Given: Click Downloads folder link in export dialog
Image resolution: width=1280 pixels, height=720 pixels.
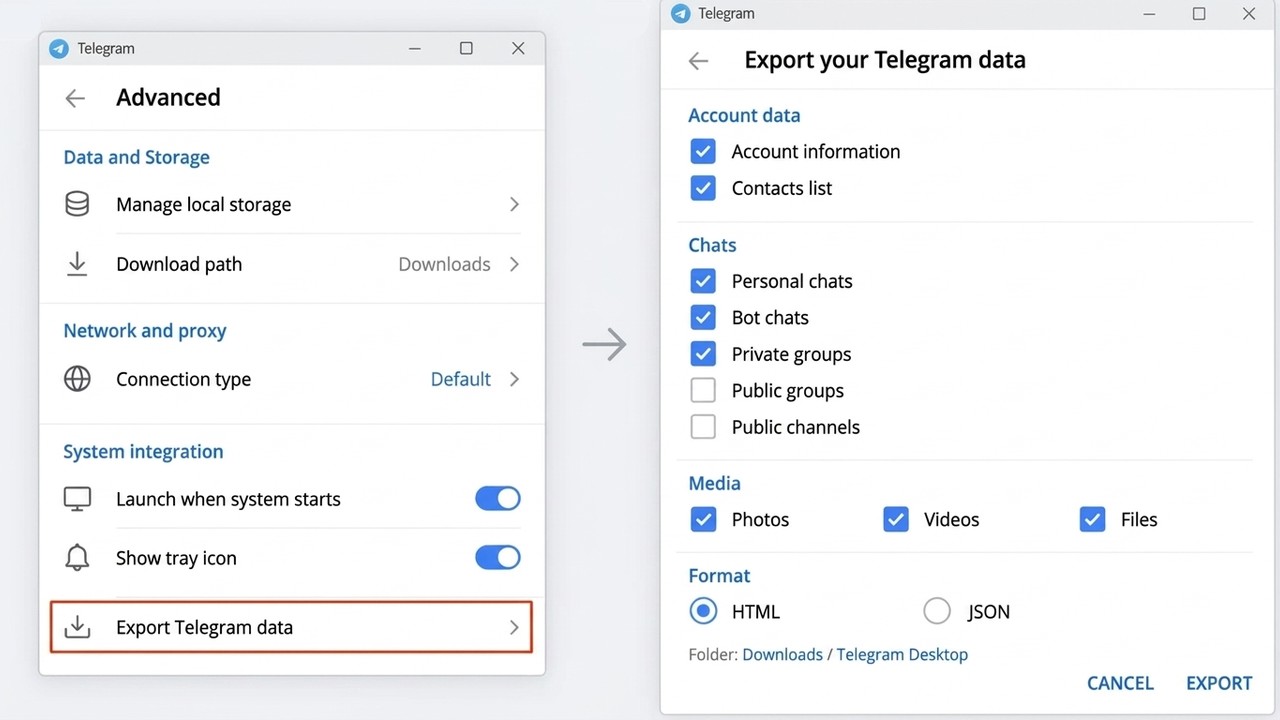Looking at the screenshot, I should [x=782, y=655].
